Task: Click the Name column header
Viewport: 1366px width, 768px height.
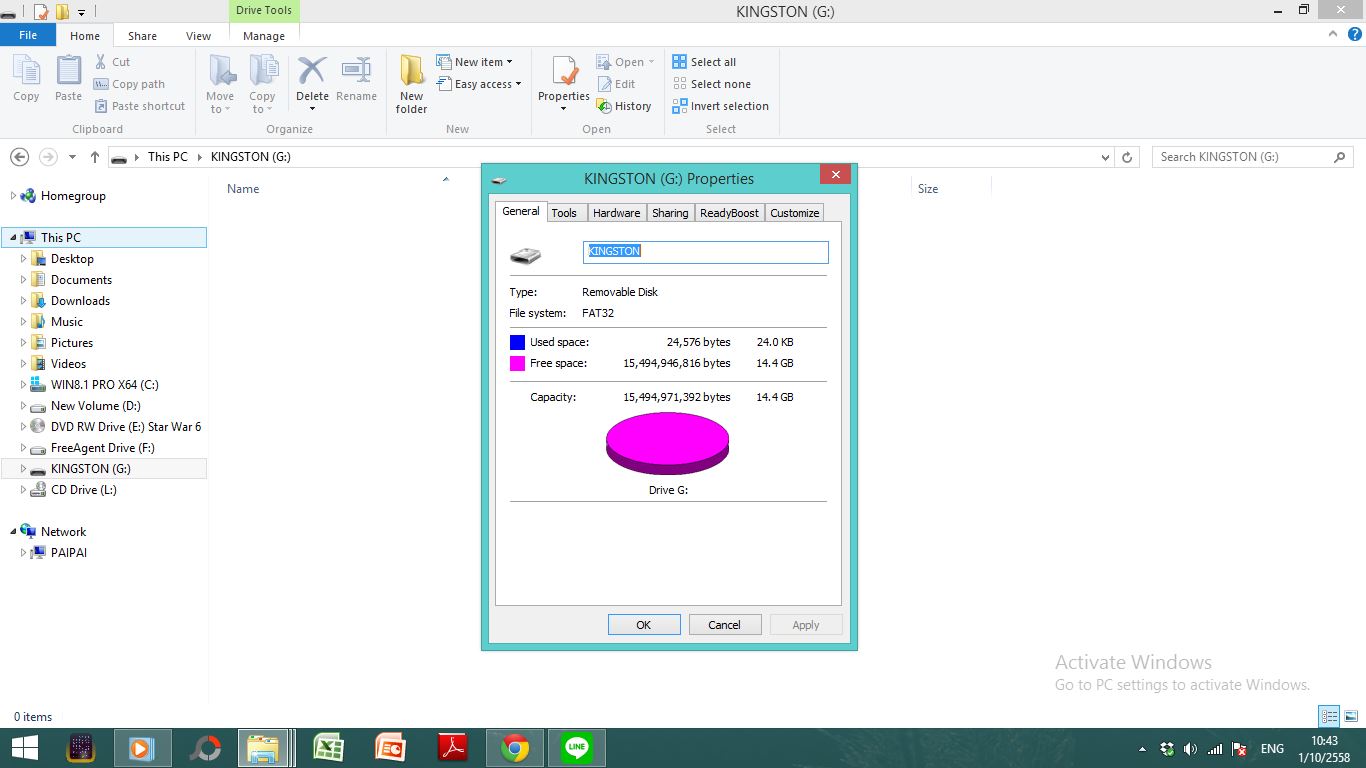Action: point(243,189)
